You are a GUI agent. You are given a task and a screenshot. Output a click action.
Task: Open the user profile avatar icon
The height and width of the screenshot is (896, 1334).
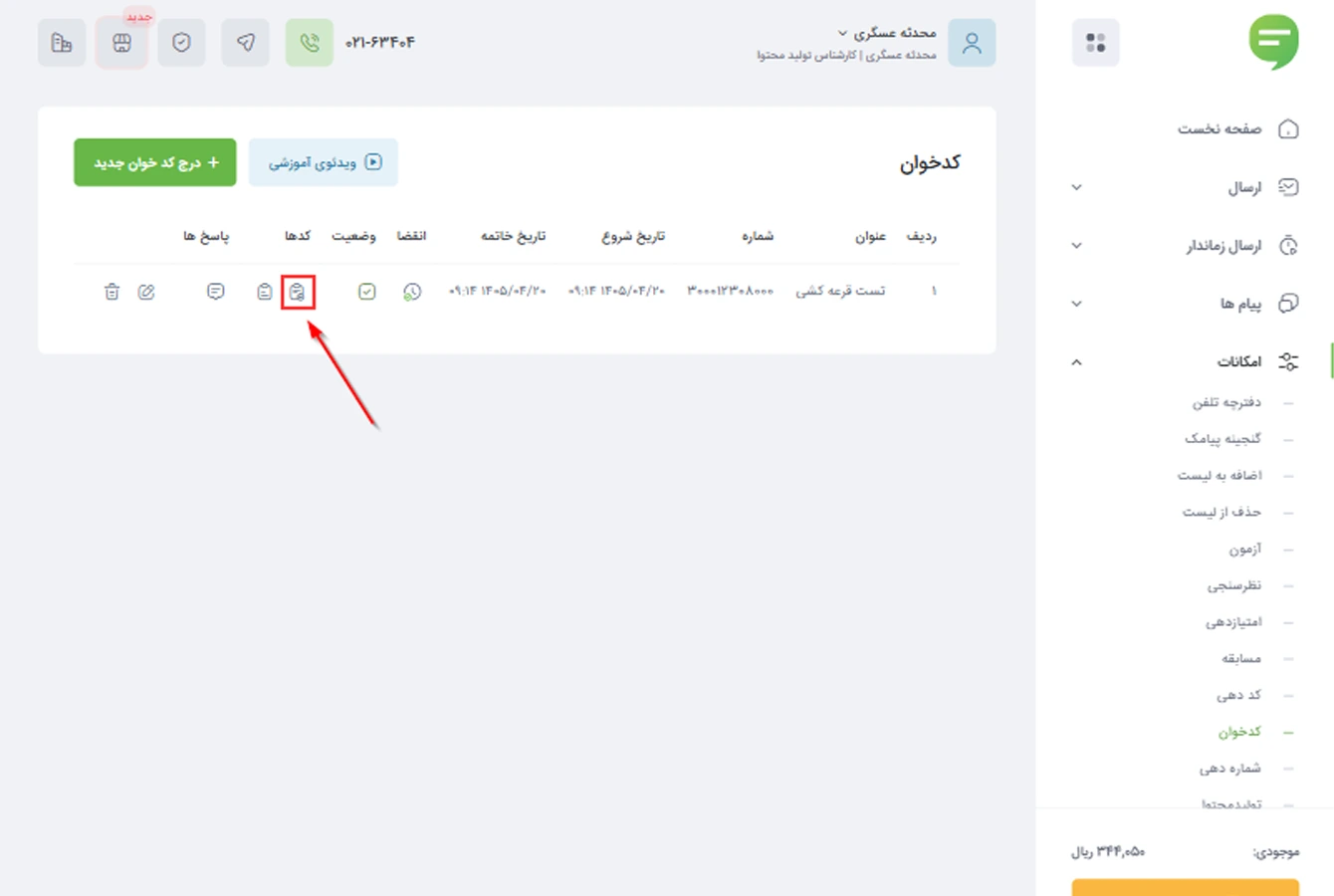pyautogui.click(x=972, y=43)
